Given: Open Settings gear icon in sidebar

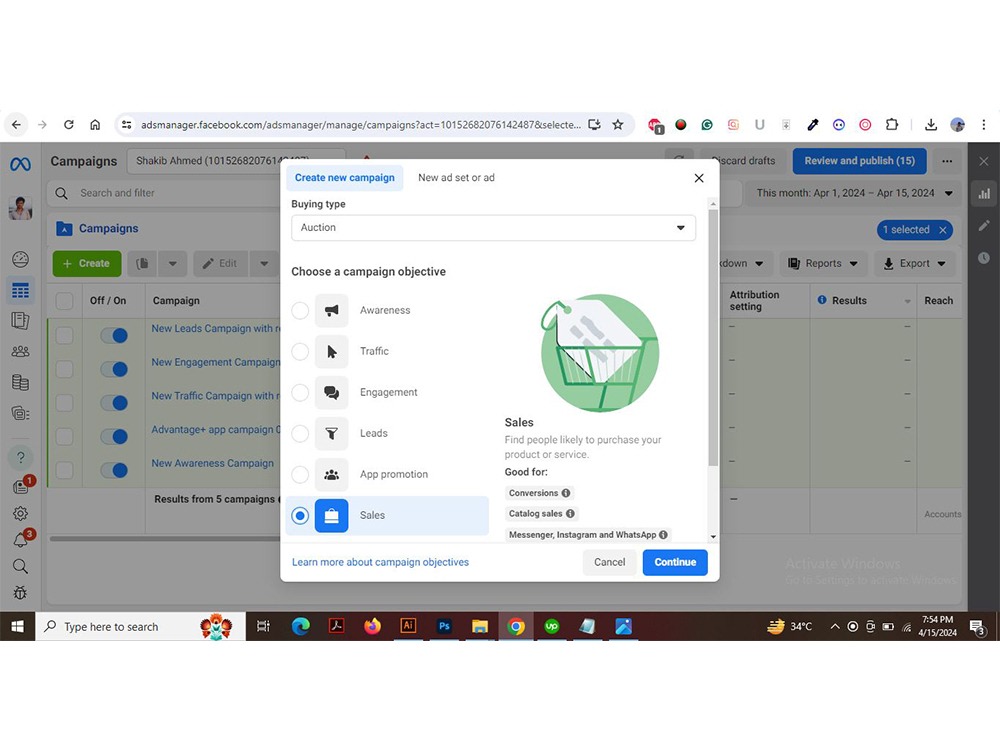Looking at the screenshot, I should point(20,513).
